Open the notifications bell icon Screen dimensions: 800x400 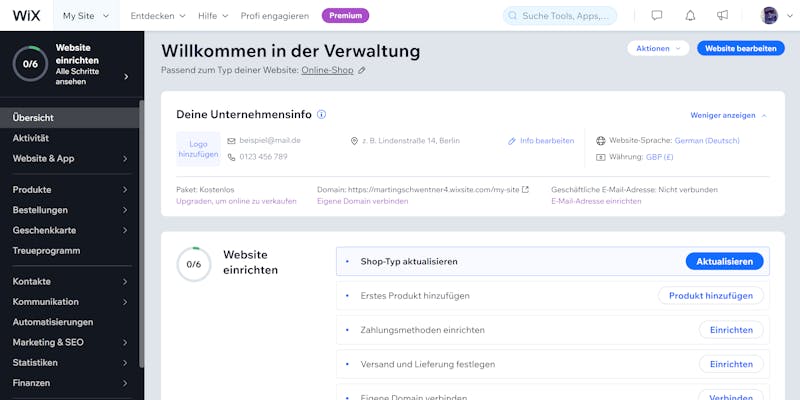point(690,15)
